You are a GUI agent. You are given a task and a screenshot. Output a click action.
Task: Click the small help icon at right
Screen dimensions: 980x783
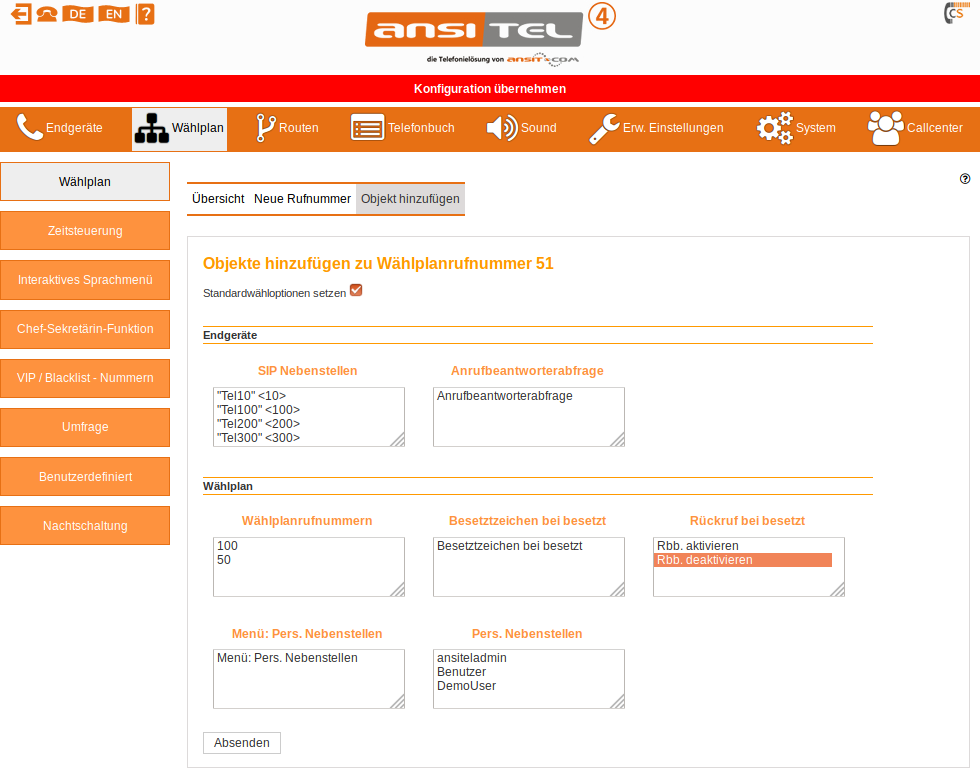[x=965, y=179]
